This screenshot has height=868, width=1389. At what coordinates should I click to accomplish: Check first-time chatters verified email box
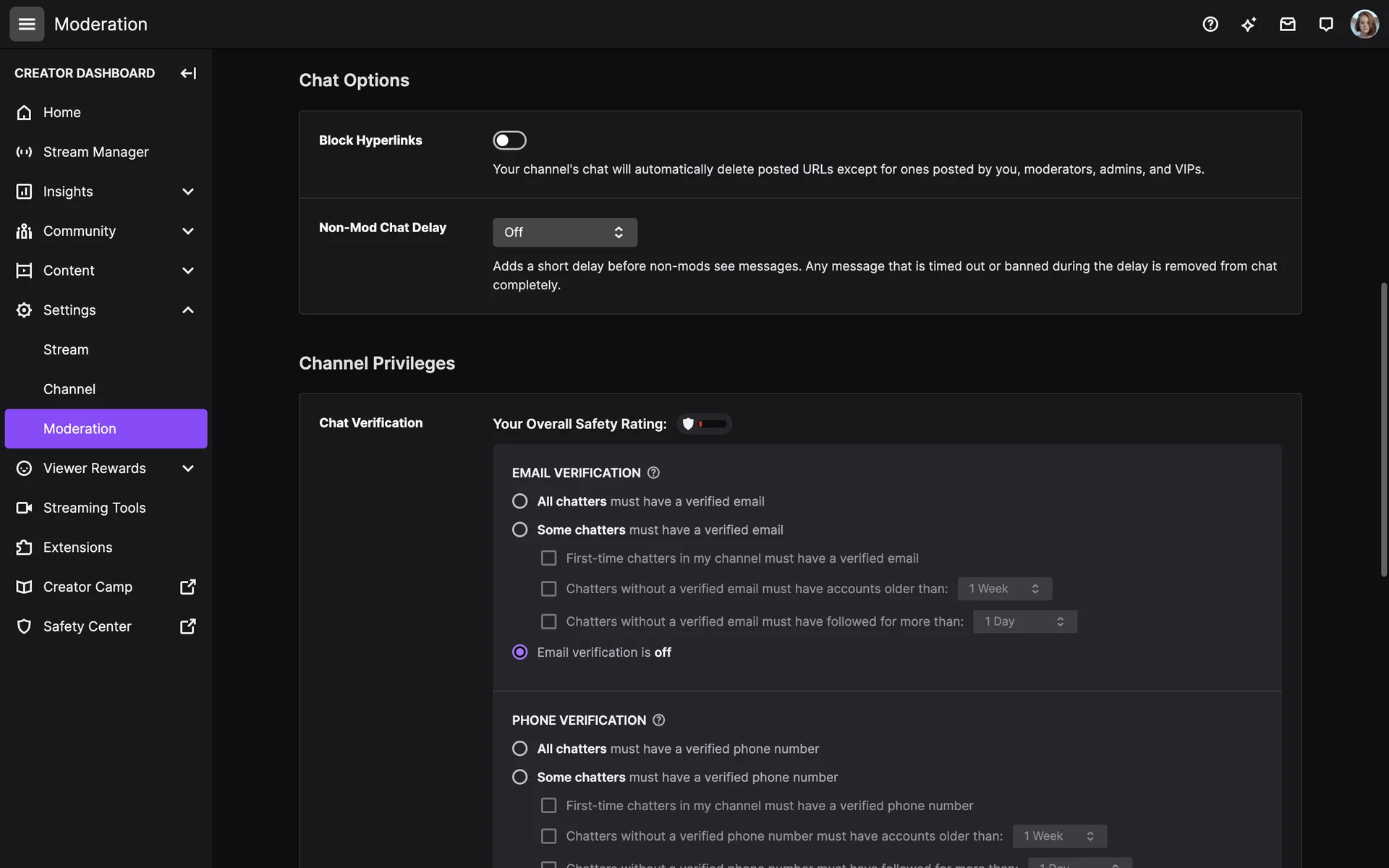(x=549, y=558)
